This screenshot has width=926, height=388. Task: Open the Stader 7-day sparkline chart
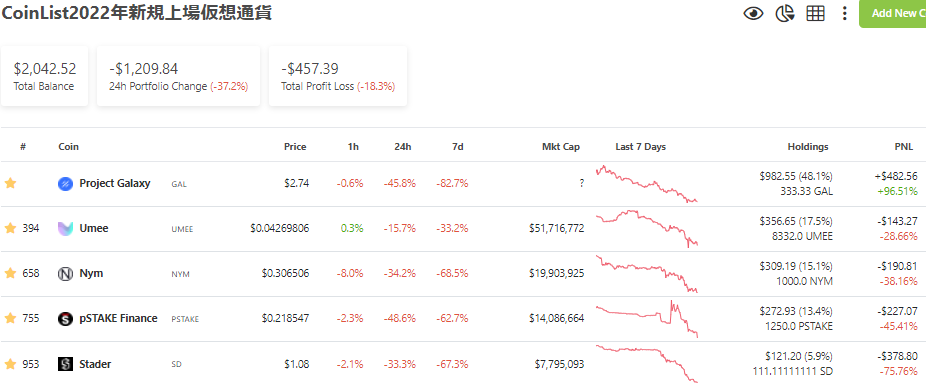pos(647,364)
